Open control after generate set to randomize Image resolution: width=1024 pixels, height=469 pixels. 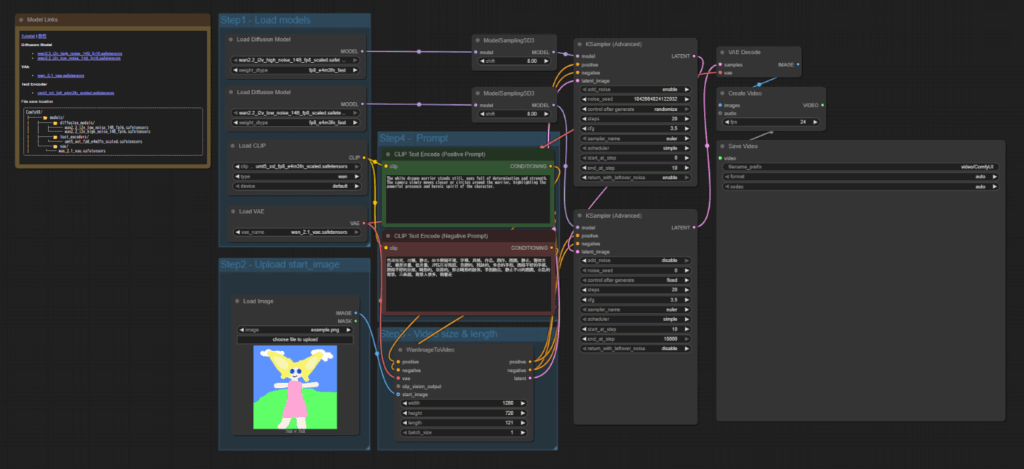click(x=635, y=108)
